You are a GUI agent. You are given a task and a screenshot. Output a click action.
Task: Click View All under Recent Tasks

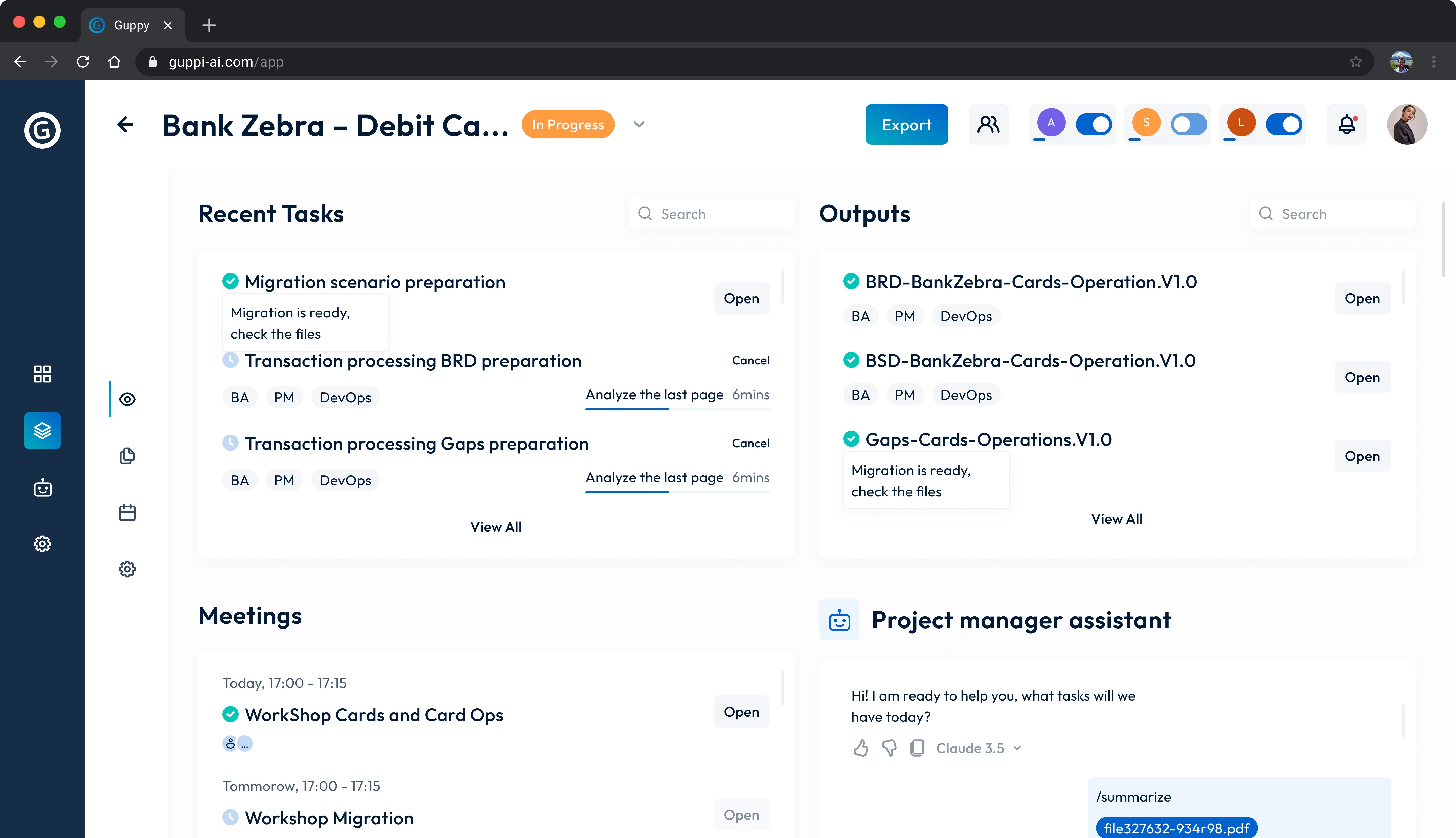point(496,527)
